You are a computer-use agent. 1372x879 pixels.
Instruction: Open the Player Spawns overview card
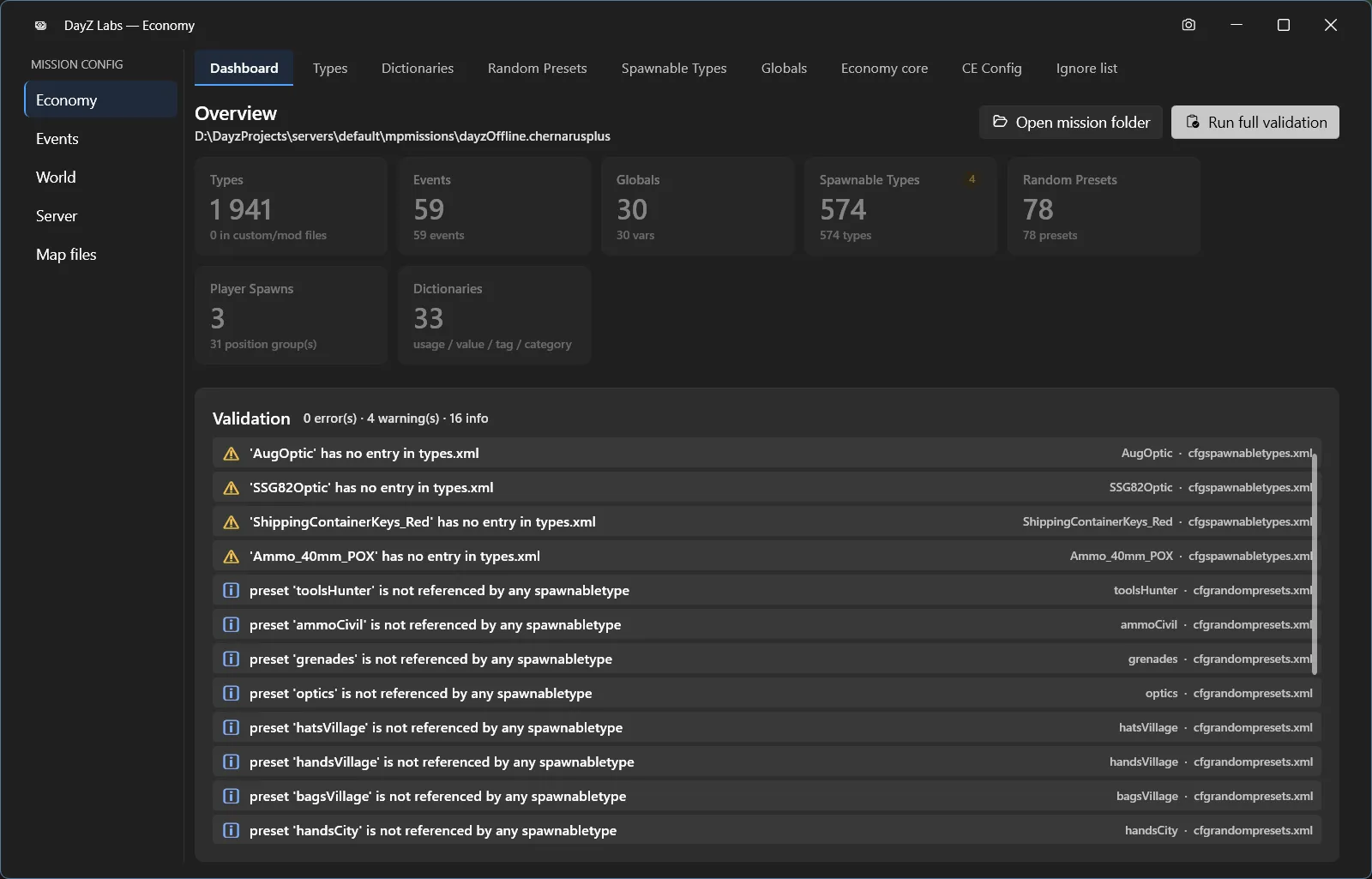(x=291, y=316)
